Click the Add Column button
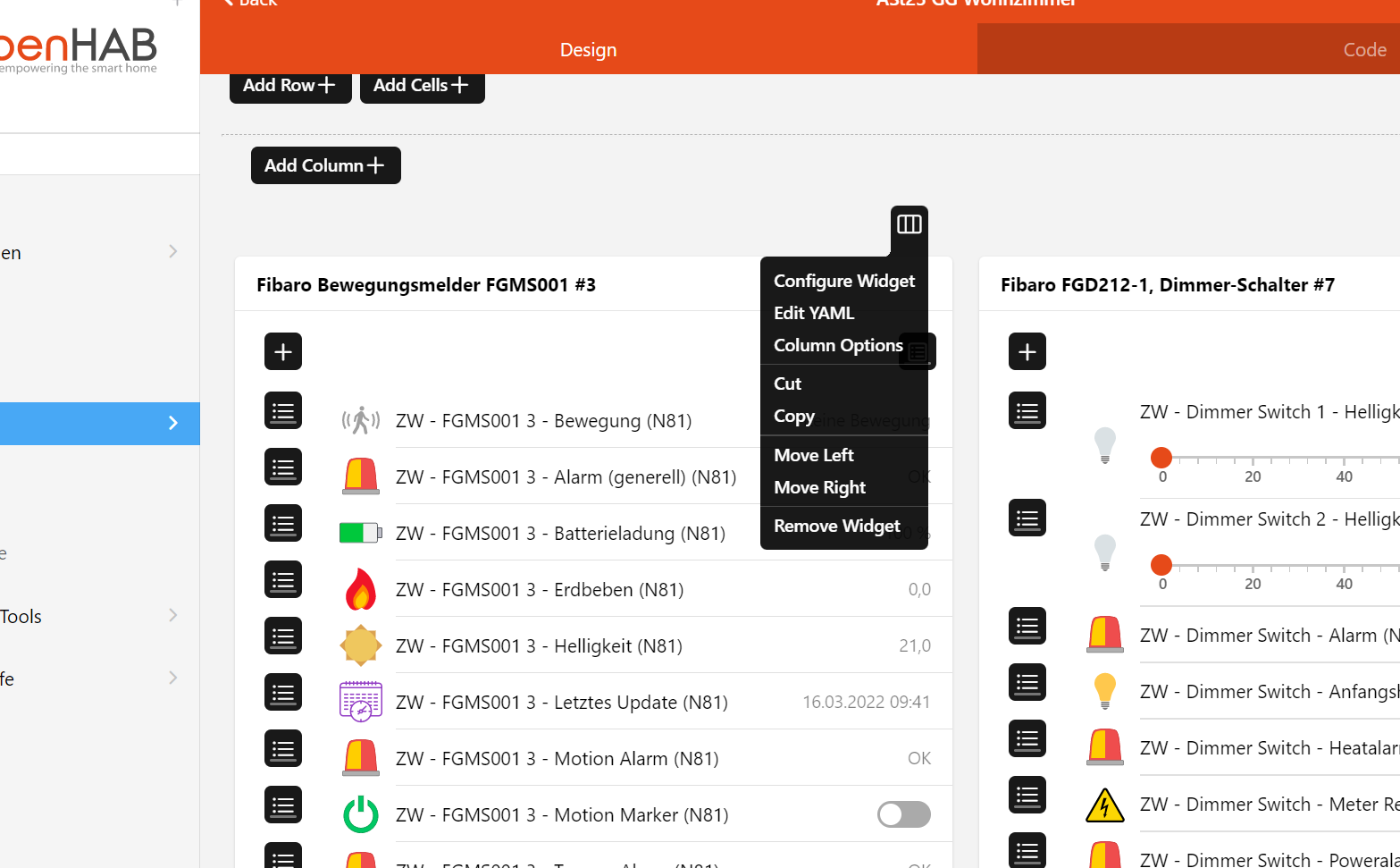This screenshot has height=868, width=1400. (x=326, y=165)
